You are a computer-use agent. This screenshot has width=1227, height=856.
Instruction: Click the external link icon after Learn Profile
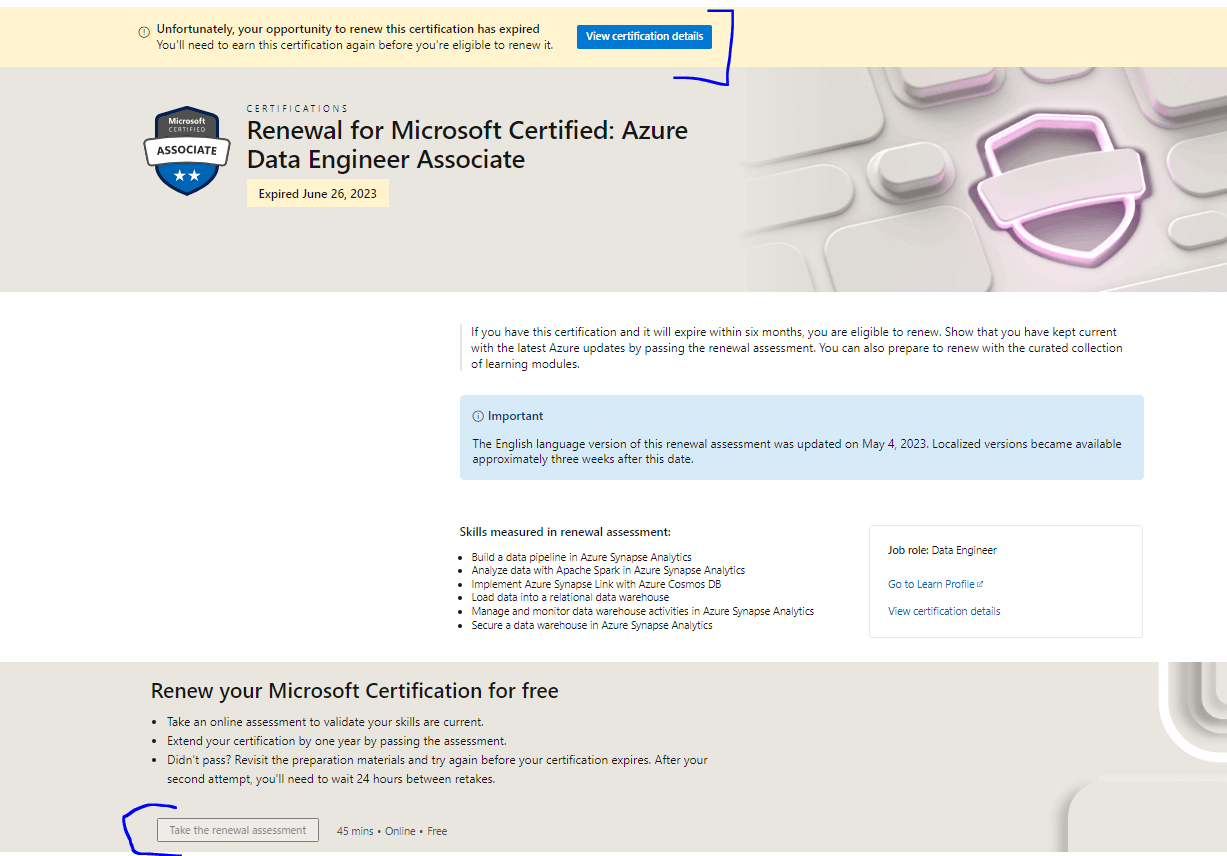coord(980,584)
